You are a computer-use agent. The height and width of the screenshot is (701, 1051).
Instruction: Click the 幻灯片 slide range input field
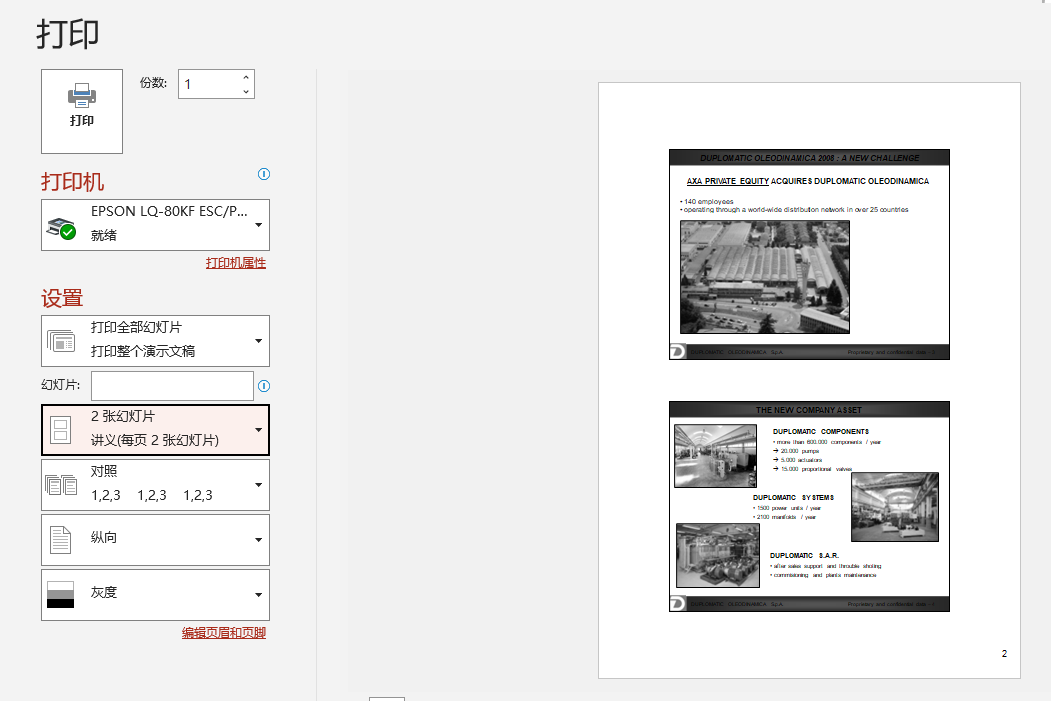(x=172, y=386)
